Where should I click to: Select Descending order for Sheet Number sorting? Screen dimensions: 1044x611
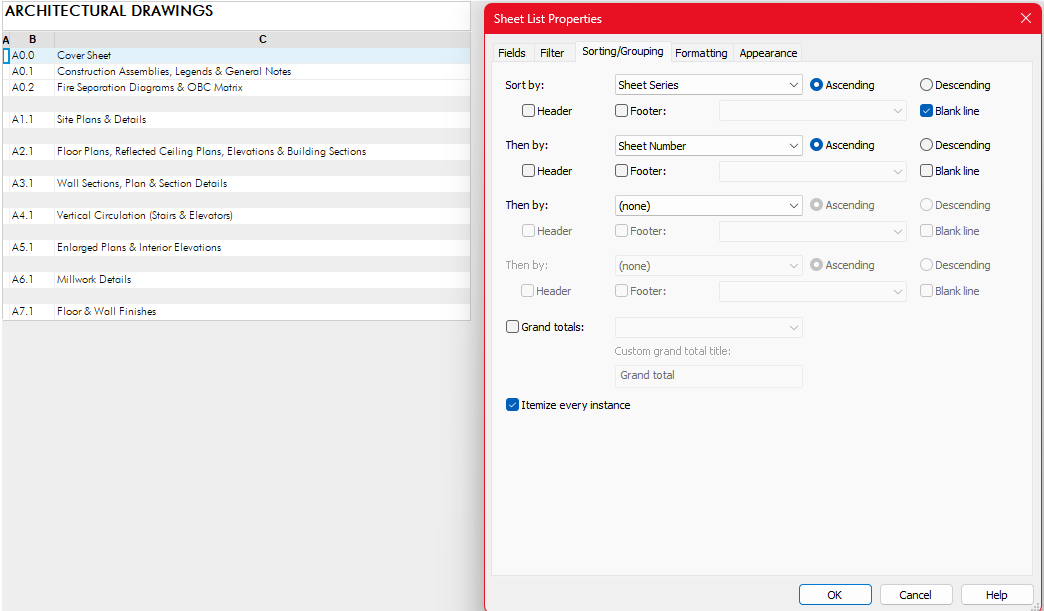[926, 145]
